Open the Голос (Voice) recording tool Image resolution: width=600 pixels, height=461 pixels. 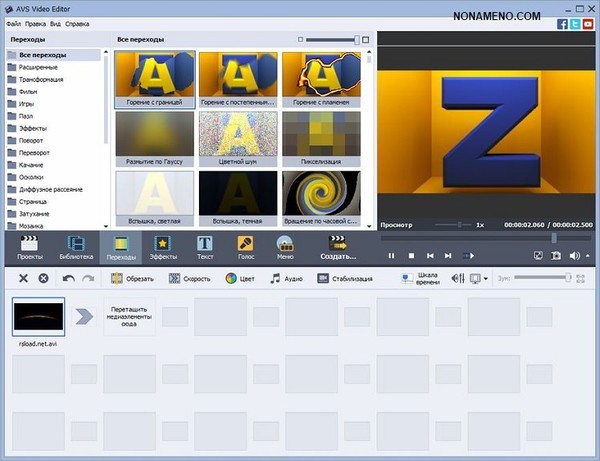click(245, 247)
